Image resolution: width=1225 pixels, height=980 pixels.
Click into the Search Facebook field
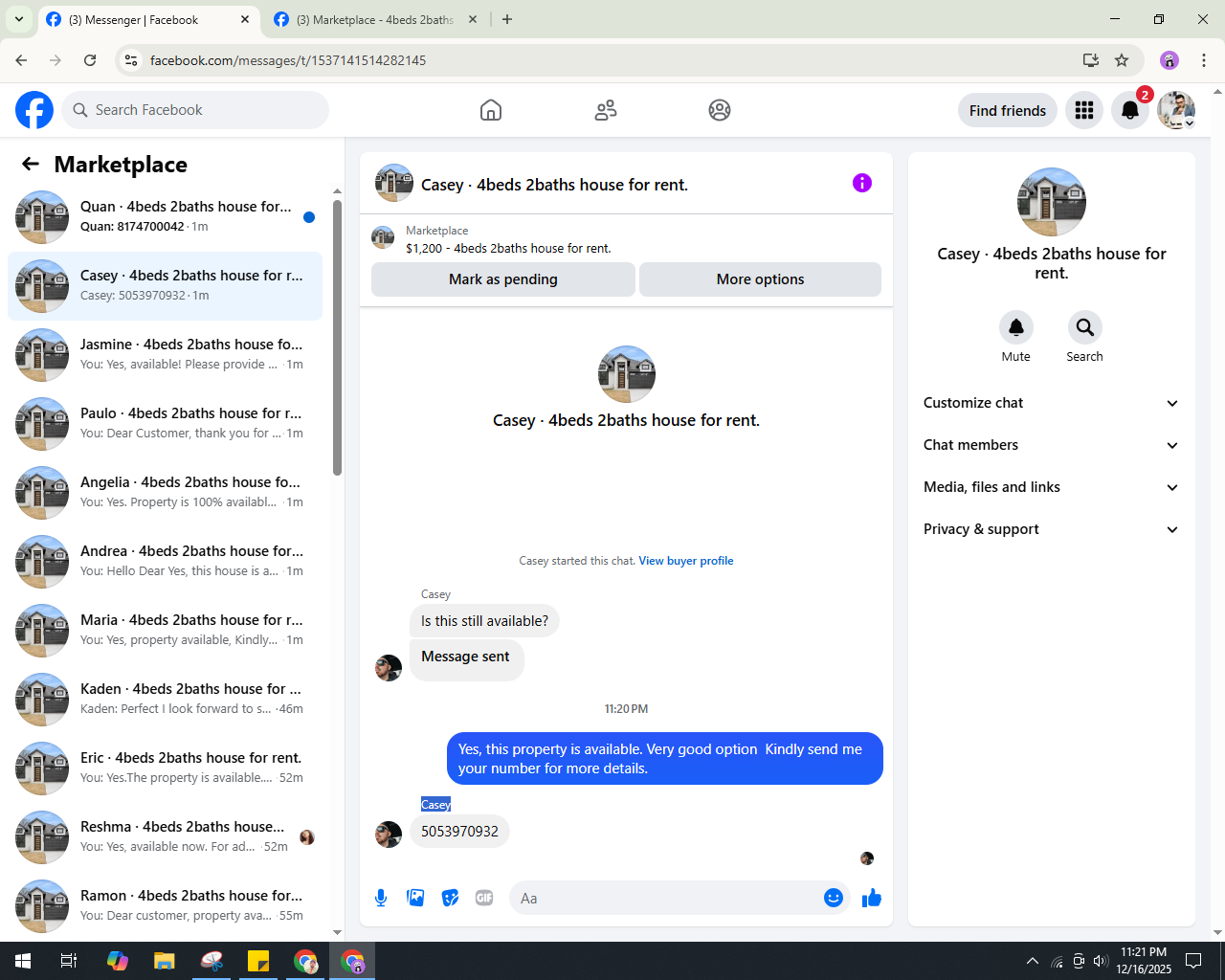(195, 110)
